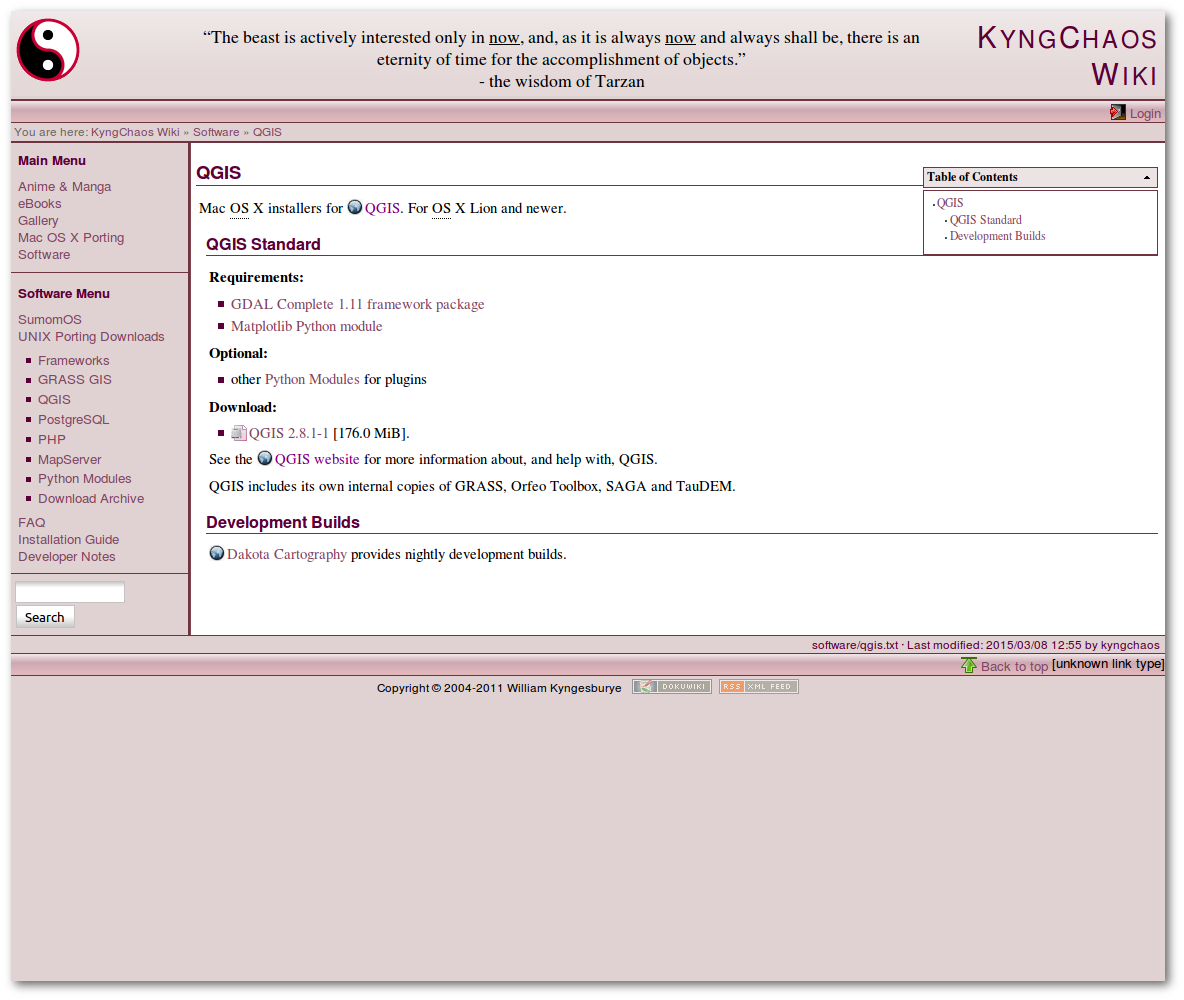Open Anime & Manga in Main Menu
This screenshot has height=1000, width=1184.
tap(64, 187)
